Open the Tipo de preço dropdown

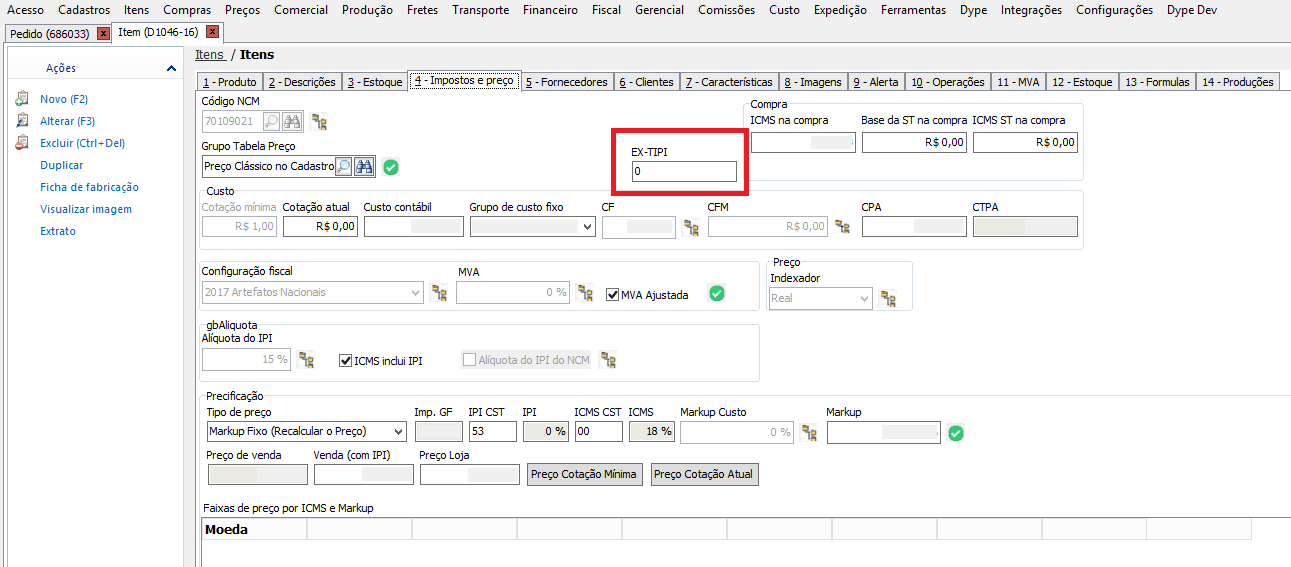(399, 432)
